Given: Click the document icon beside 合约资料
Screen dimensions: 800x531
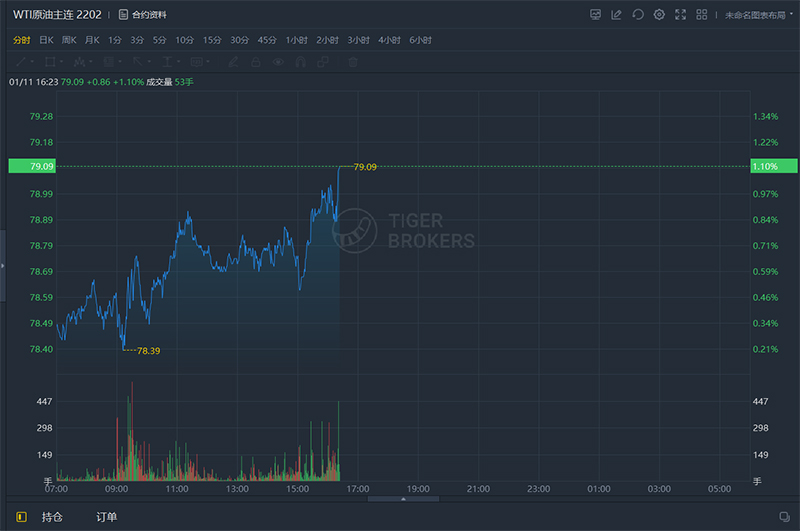Looking at the screenshot, I should [x=123, y=15].
